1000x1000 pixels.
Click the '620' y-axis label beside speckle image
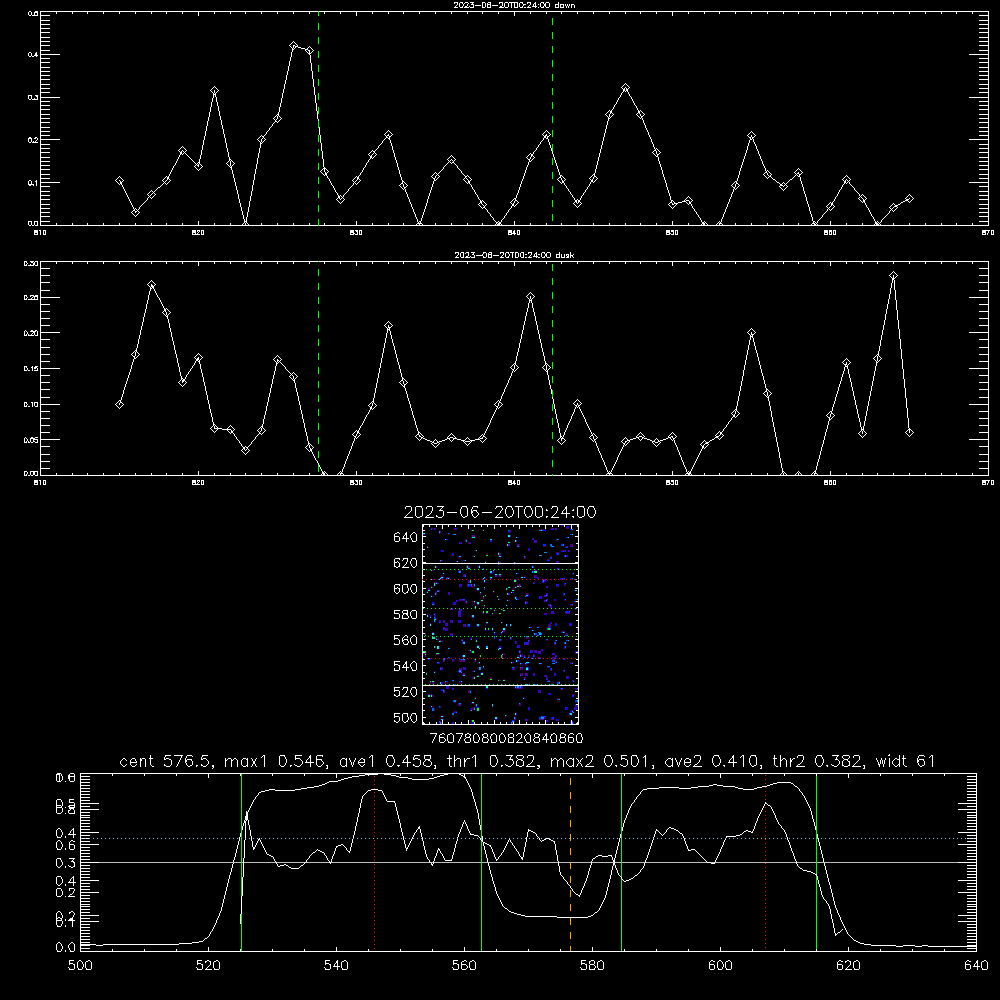click(406, 563)
